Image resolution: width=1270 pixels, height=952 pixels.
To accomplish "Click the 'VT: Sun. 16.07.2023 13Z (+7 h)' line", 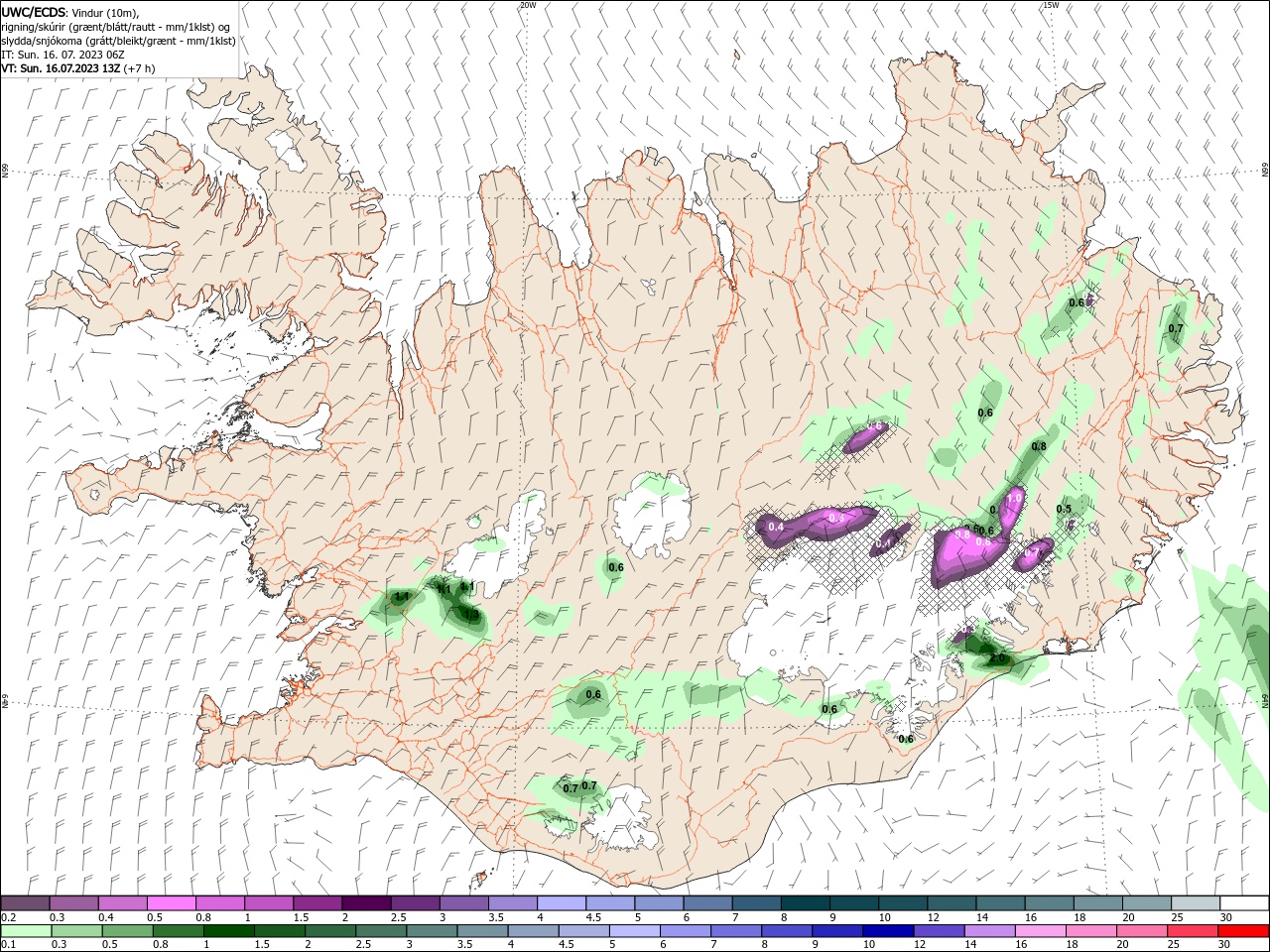I will click(78, 69).
